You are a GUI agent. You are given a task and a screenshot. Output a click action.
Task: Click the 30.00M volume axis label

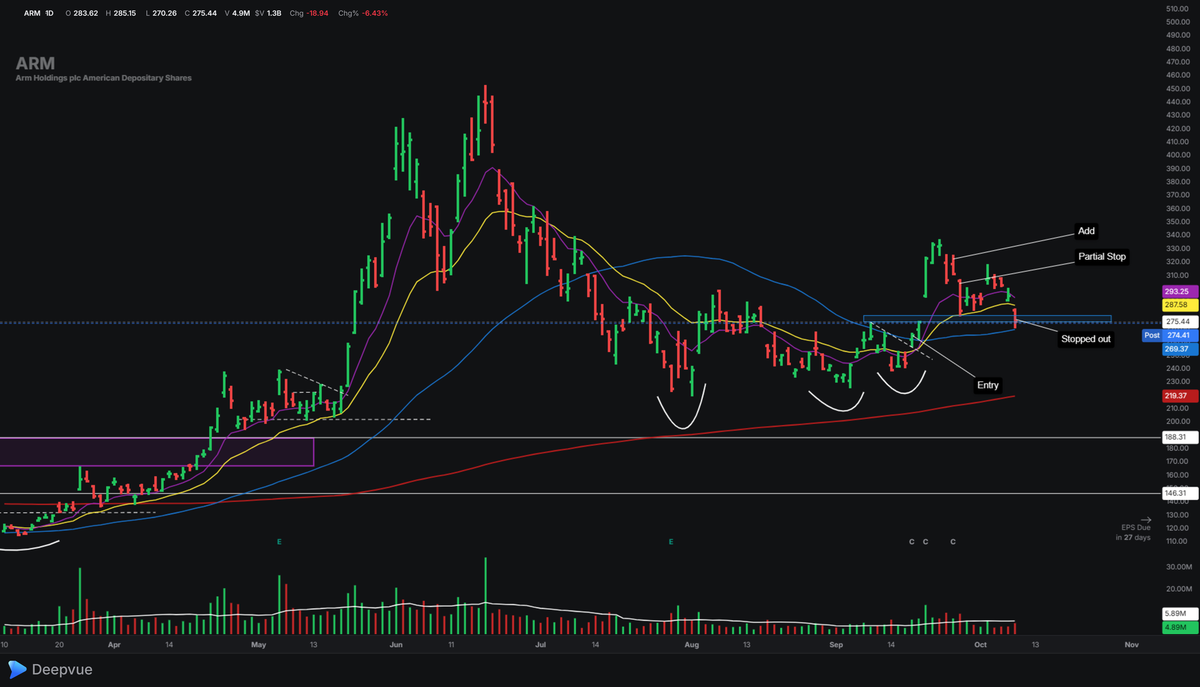click(1177, 566)
